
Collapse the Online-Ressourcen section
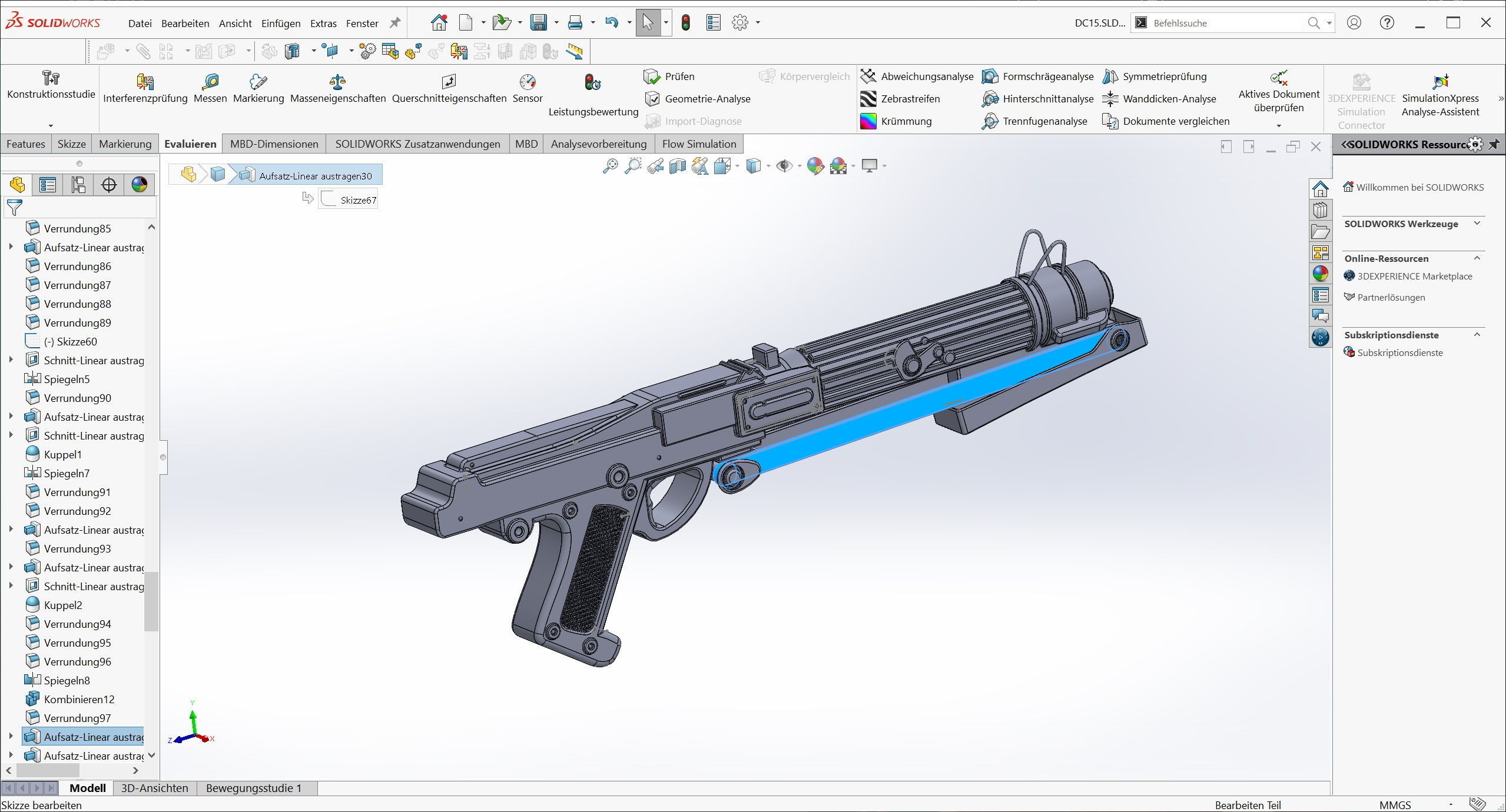pos(1477,258)
